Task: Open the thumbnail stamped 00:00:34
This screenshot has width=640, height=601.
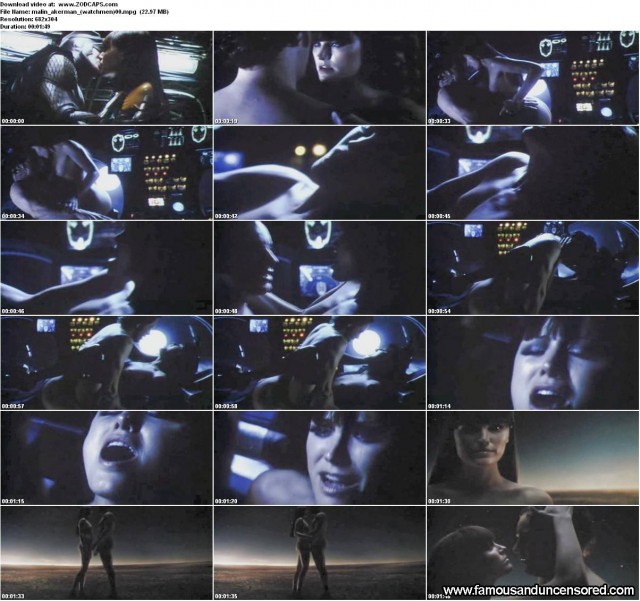Action: point(106,173)
